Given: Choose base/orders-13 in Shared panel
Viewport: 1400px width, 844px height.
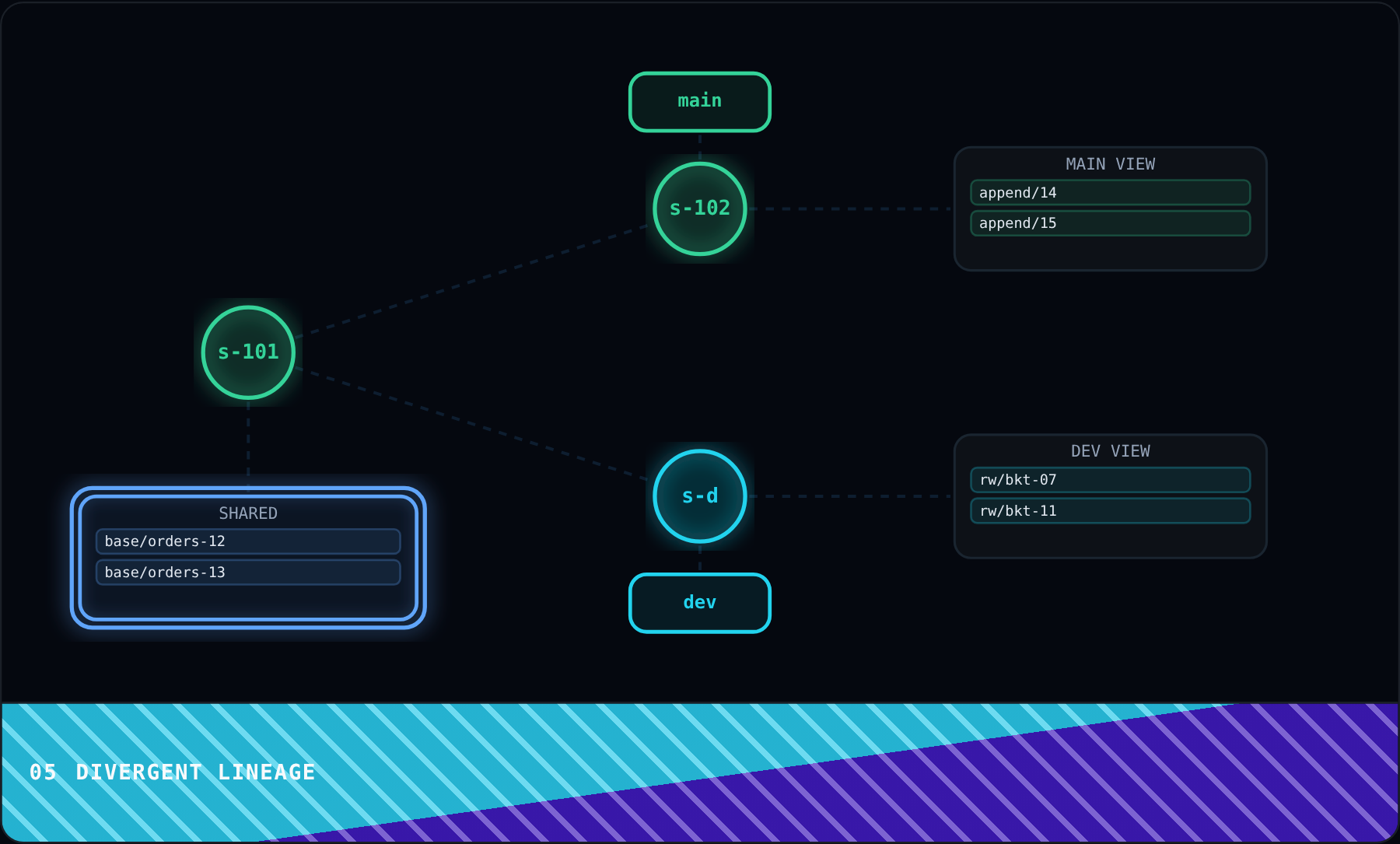Looking at the screenshot, I should (x=248, y=573).
